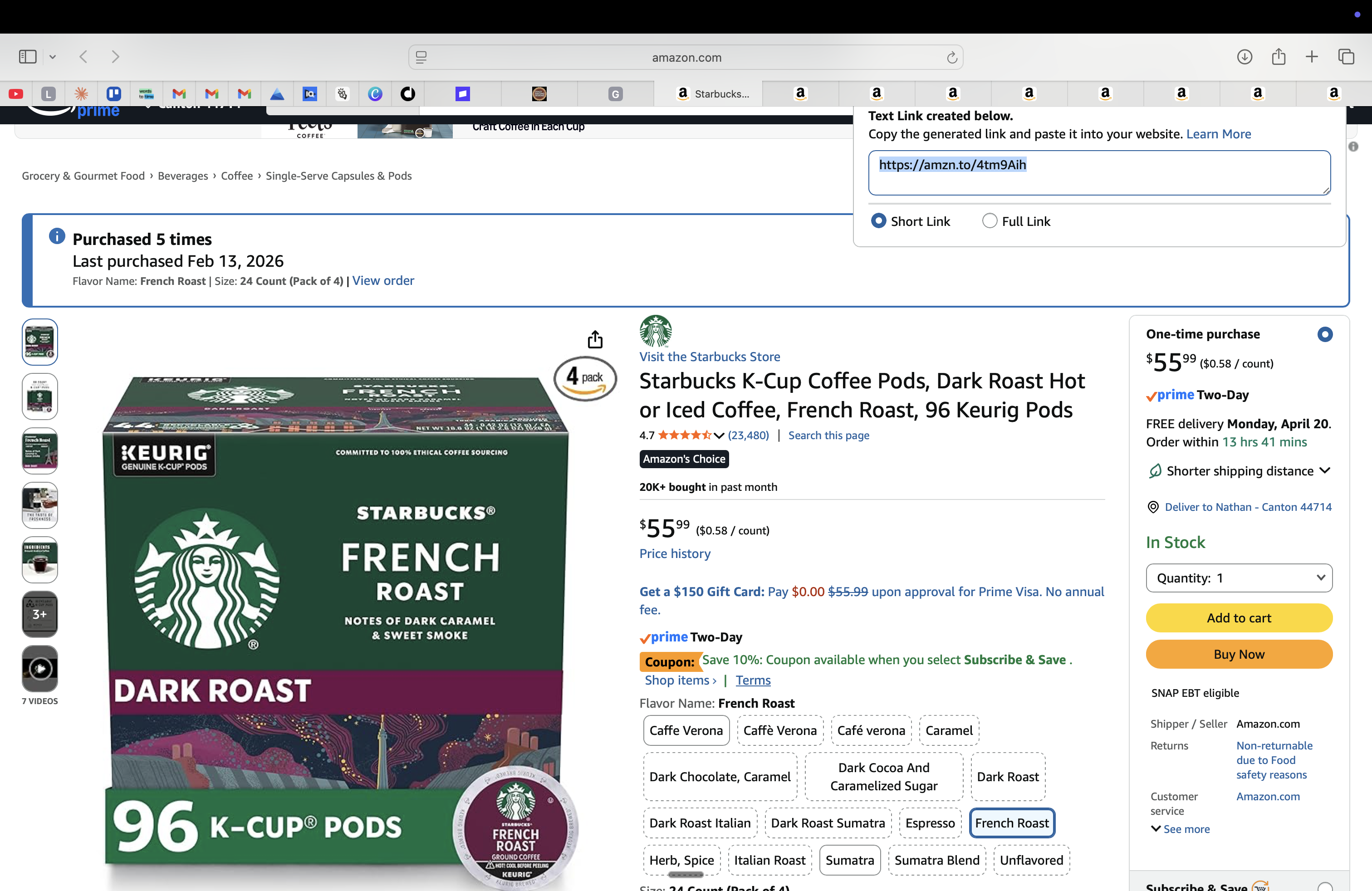Screen dimensions: 1372x891
Task: Open the Beverages breadcrumb
Action: pyautogui.click(x=183, y=176)
